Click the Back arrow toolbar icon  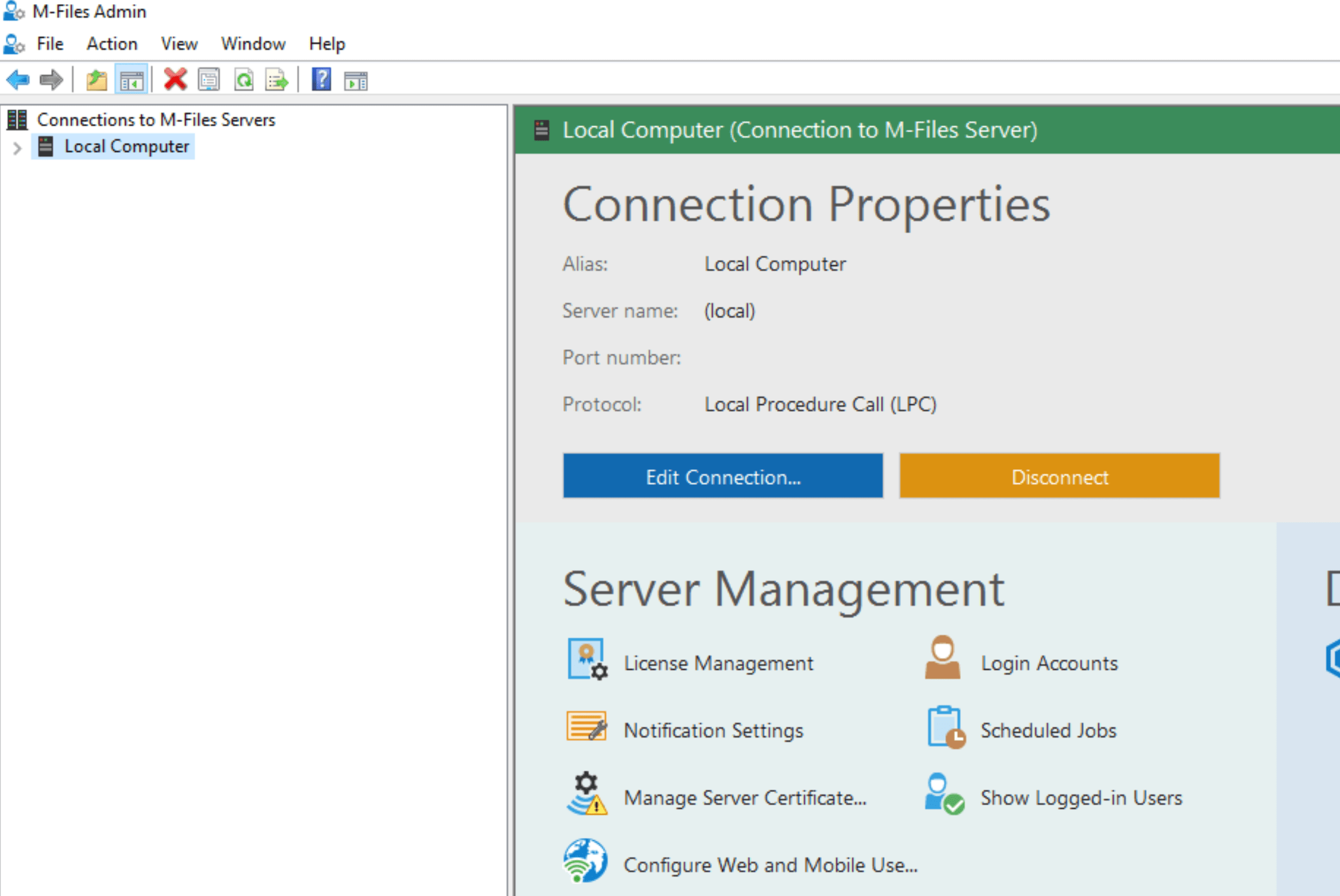18,80
